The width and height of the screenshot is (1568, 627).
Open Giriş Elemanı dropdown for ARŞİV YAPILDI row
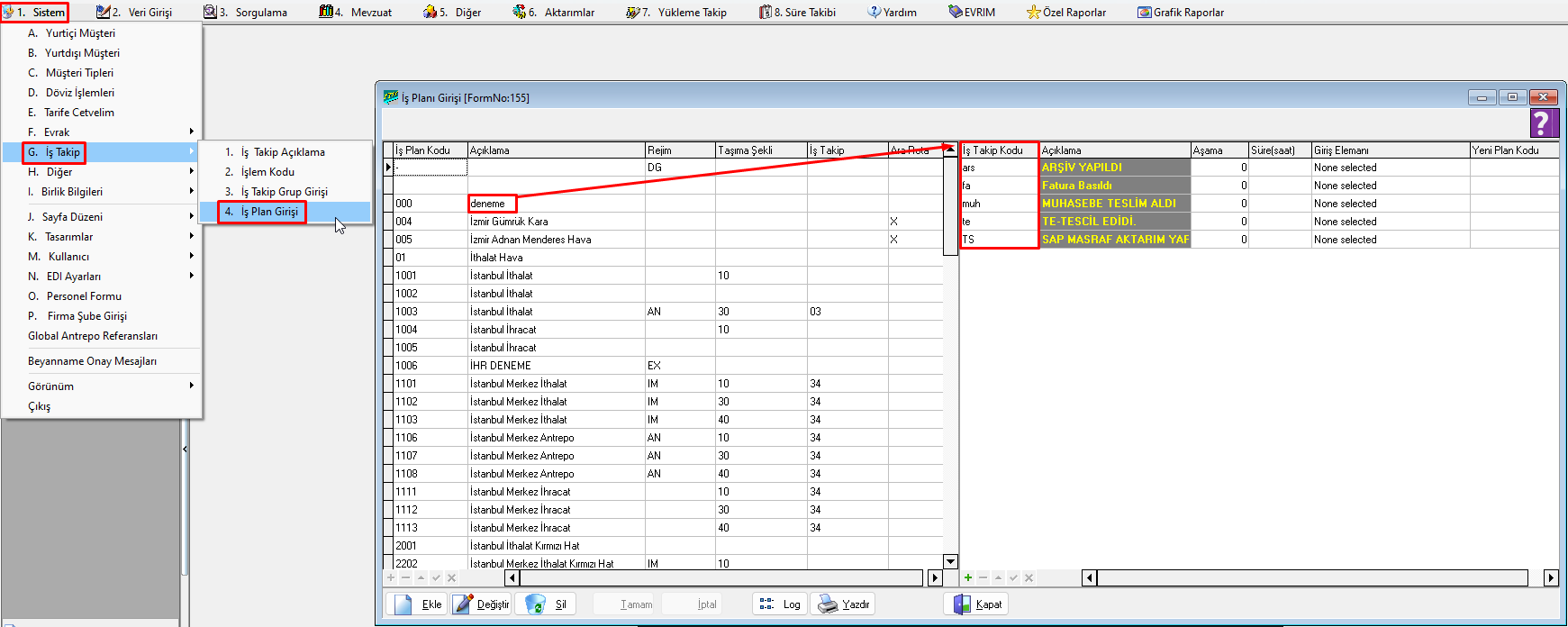click(x=1390, y=168)
